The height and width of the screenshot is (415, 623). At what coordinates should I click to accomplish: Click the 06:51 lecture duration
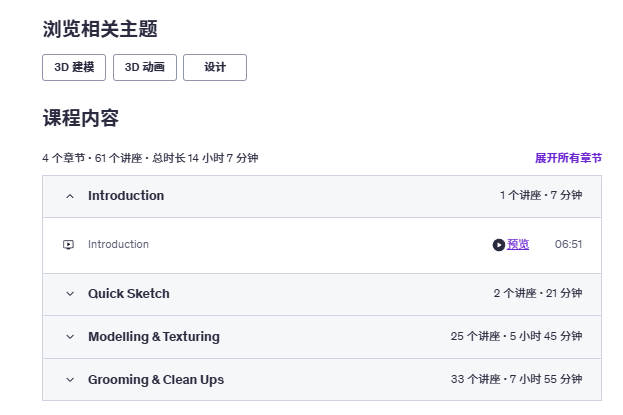pyautogui.click(x=568, y=244)
